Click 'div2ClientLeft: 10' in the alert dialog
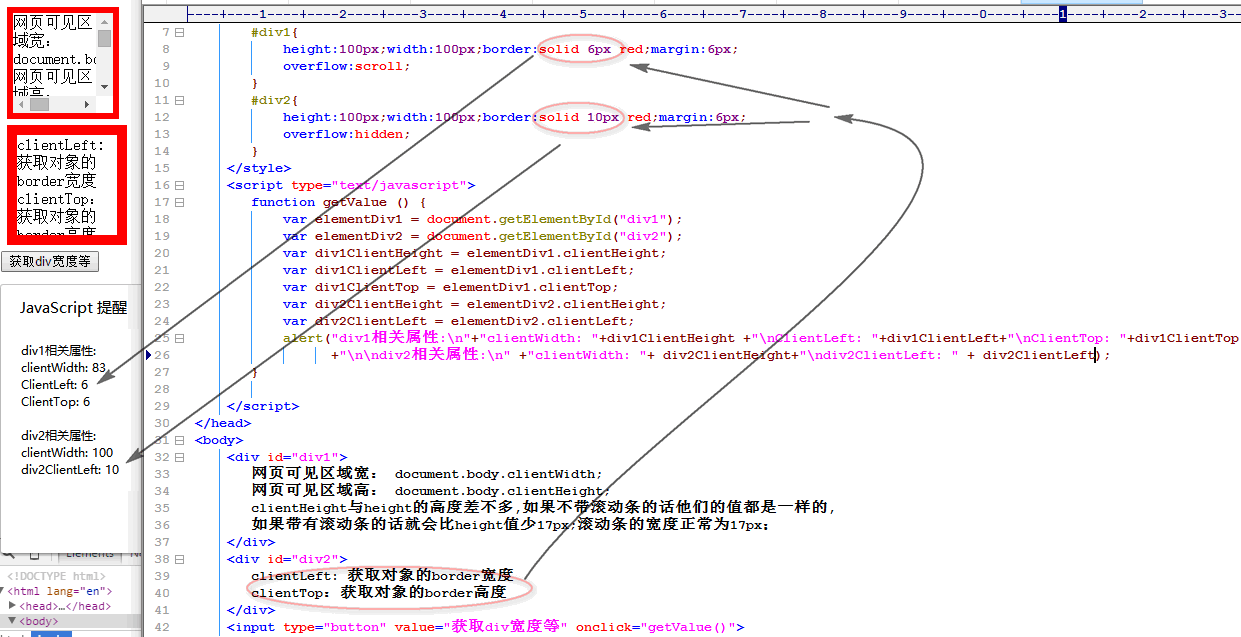The image size is (1241, 637). pos(70,470)
